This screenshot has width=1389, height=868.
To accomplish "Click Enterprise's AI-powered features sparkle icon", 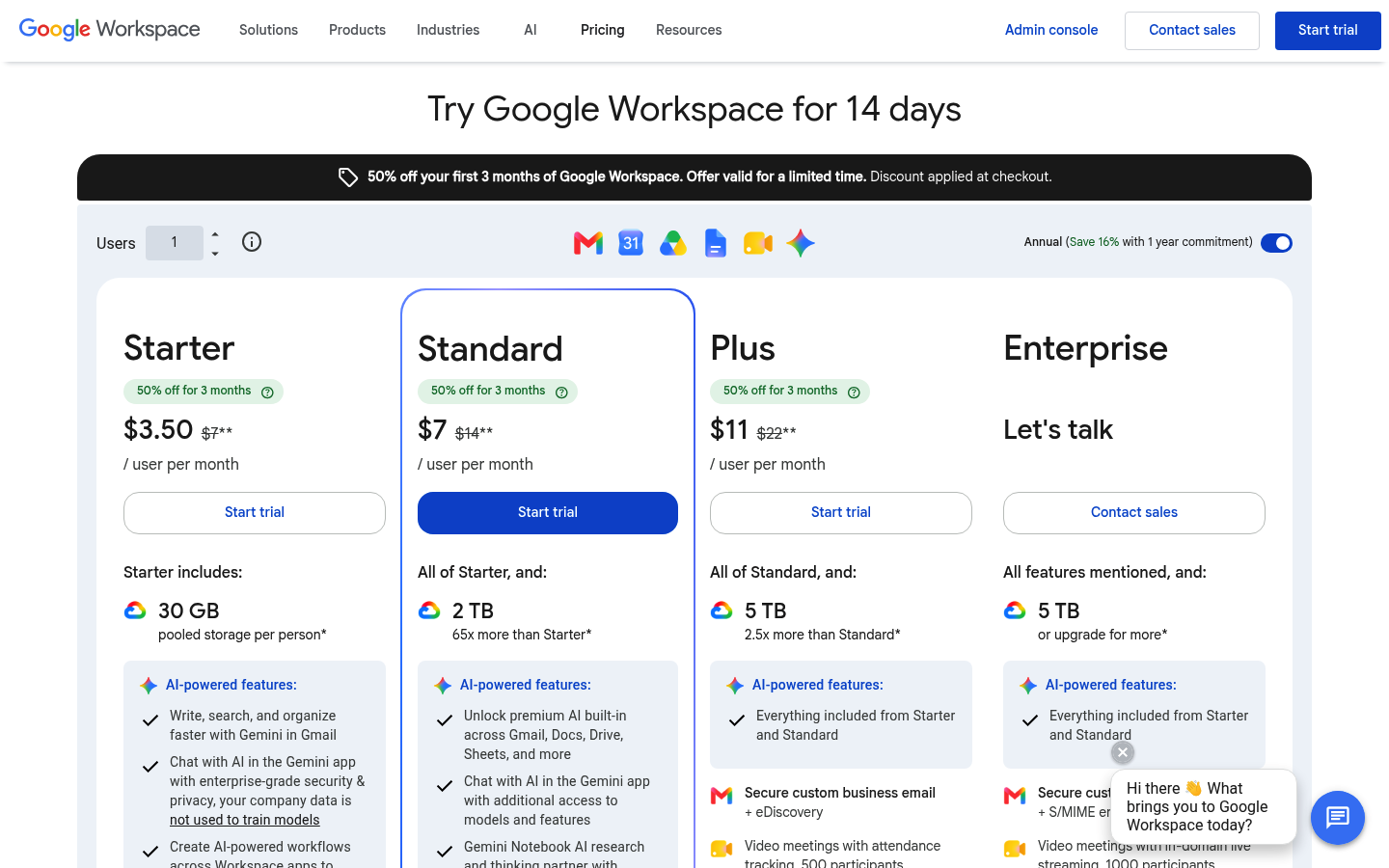I will 1028,685.
